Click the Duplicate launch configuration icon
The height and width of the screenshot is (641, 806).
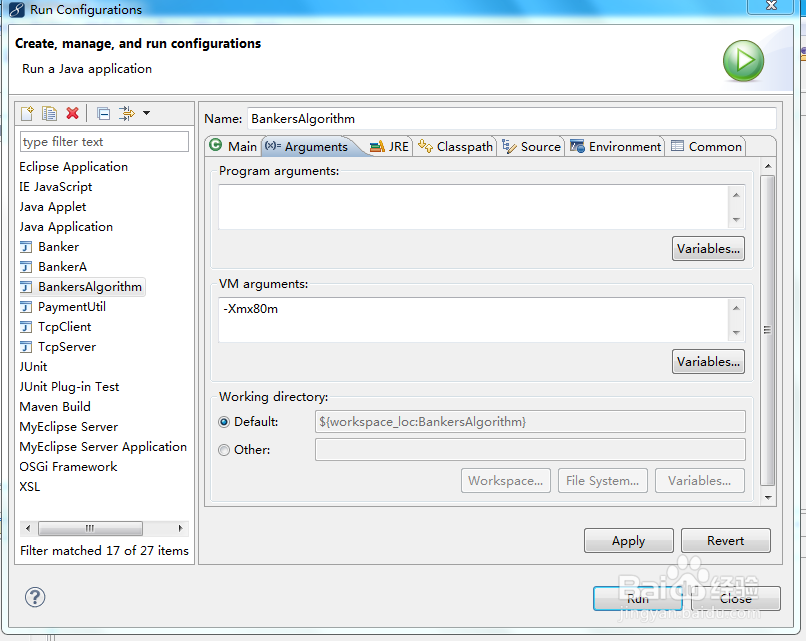50,113
